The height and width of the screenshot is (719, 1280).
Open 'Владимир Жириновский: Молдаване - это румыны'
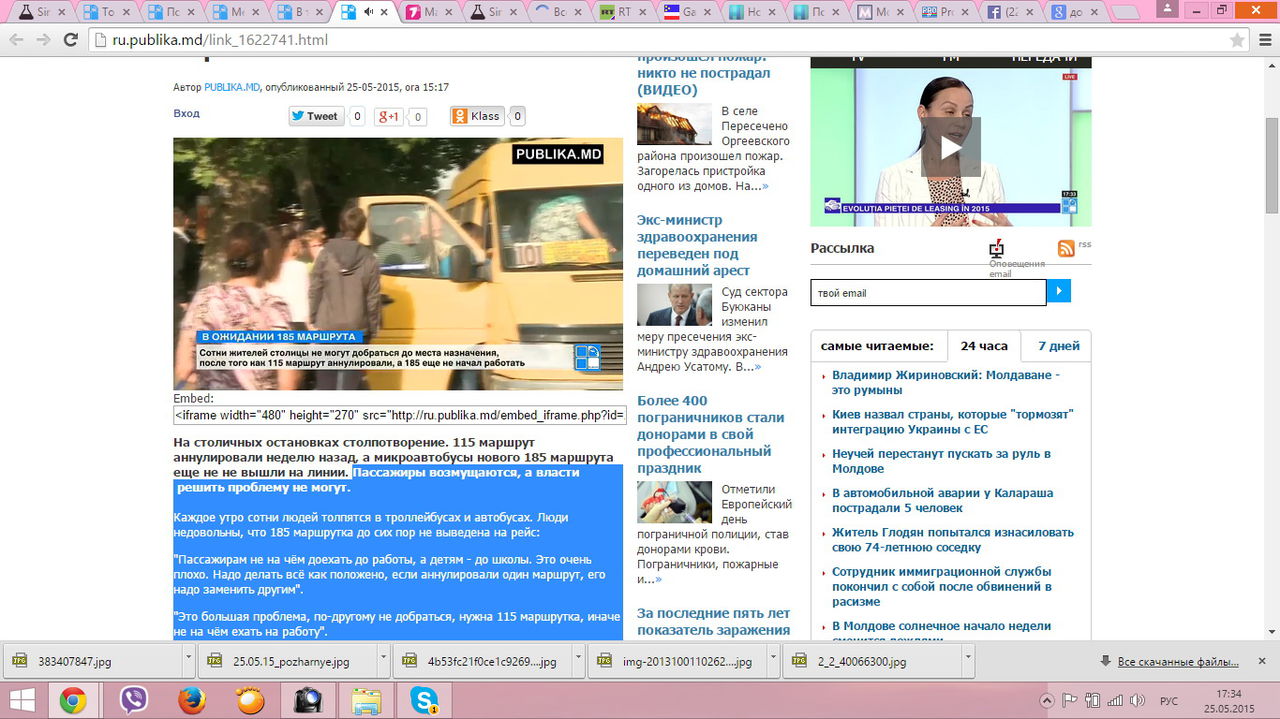click(x=946, y=382)
